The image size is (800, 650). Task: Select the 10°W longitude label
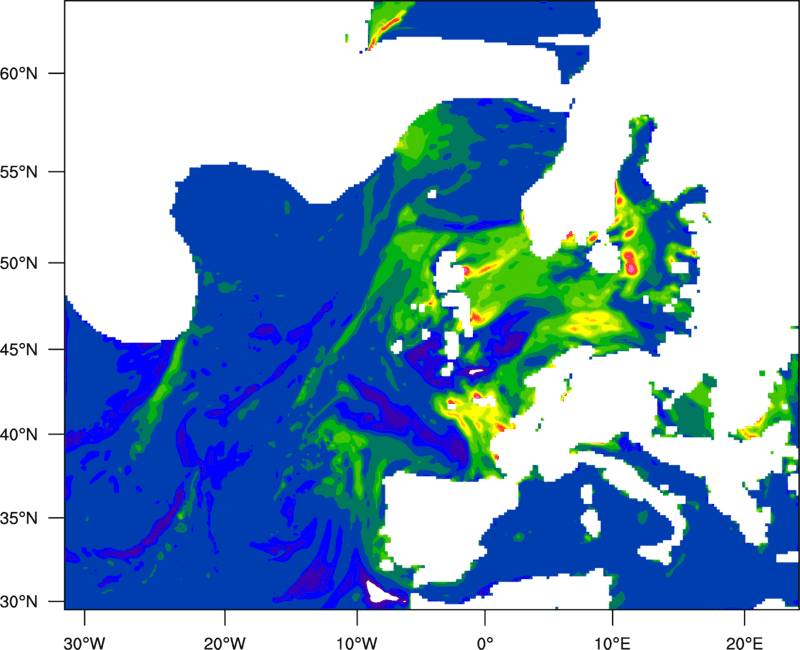357,643
